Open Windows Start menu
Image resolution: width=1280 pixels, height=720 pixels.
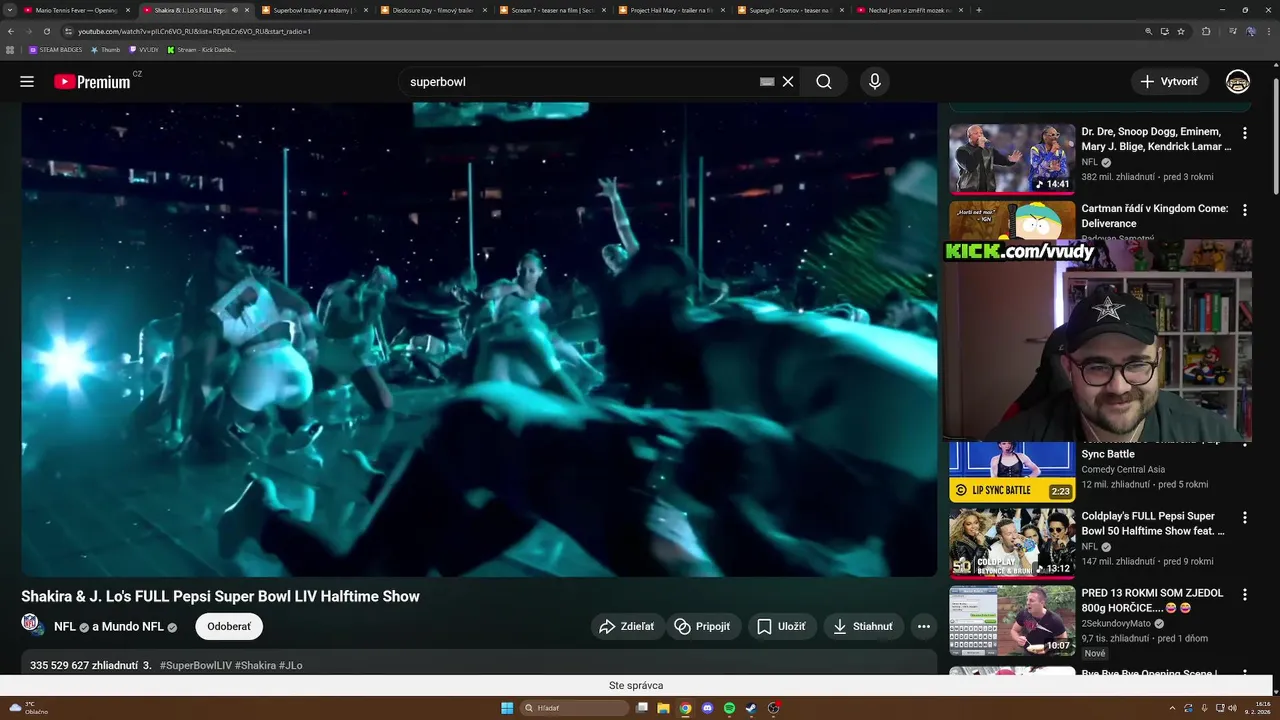click(507, 708)
